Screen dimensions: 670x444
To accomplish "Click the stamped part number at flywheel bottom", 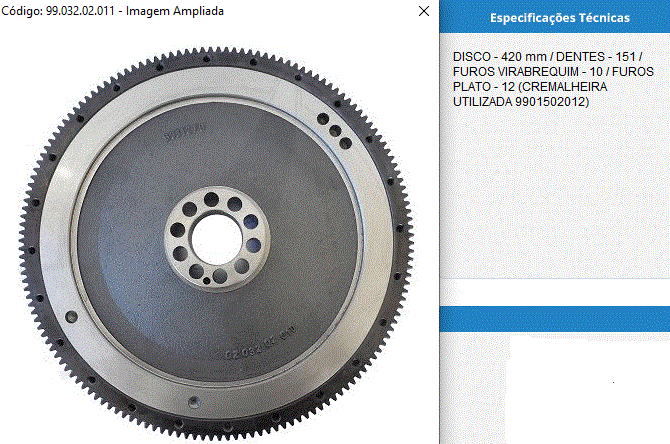I will [x=246, y=348].
